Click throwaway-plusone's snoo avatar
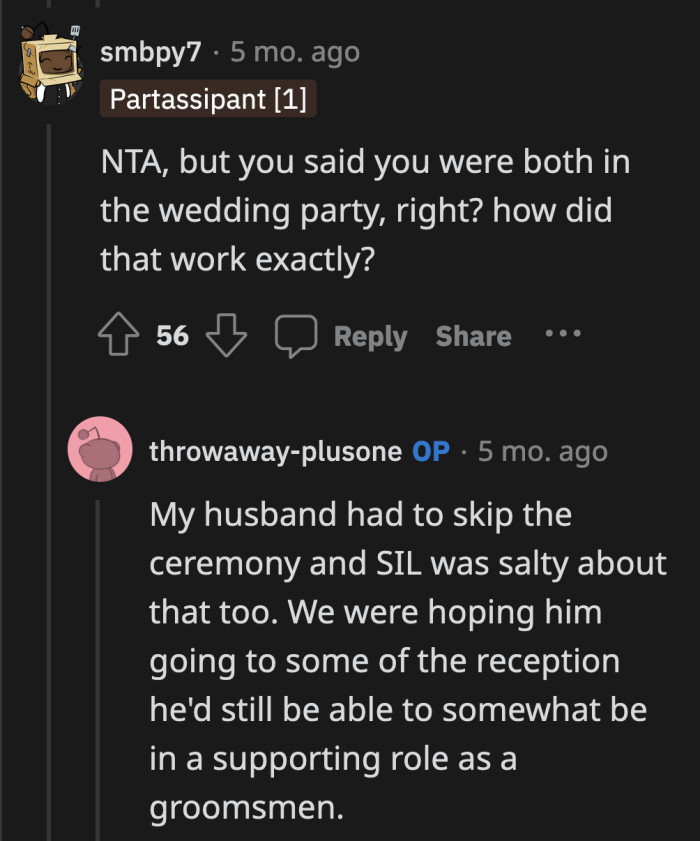 (x=101, y=450)
